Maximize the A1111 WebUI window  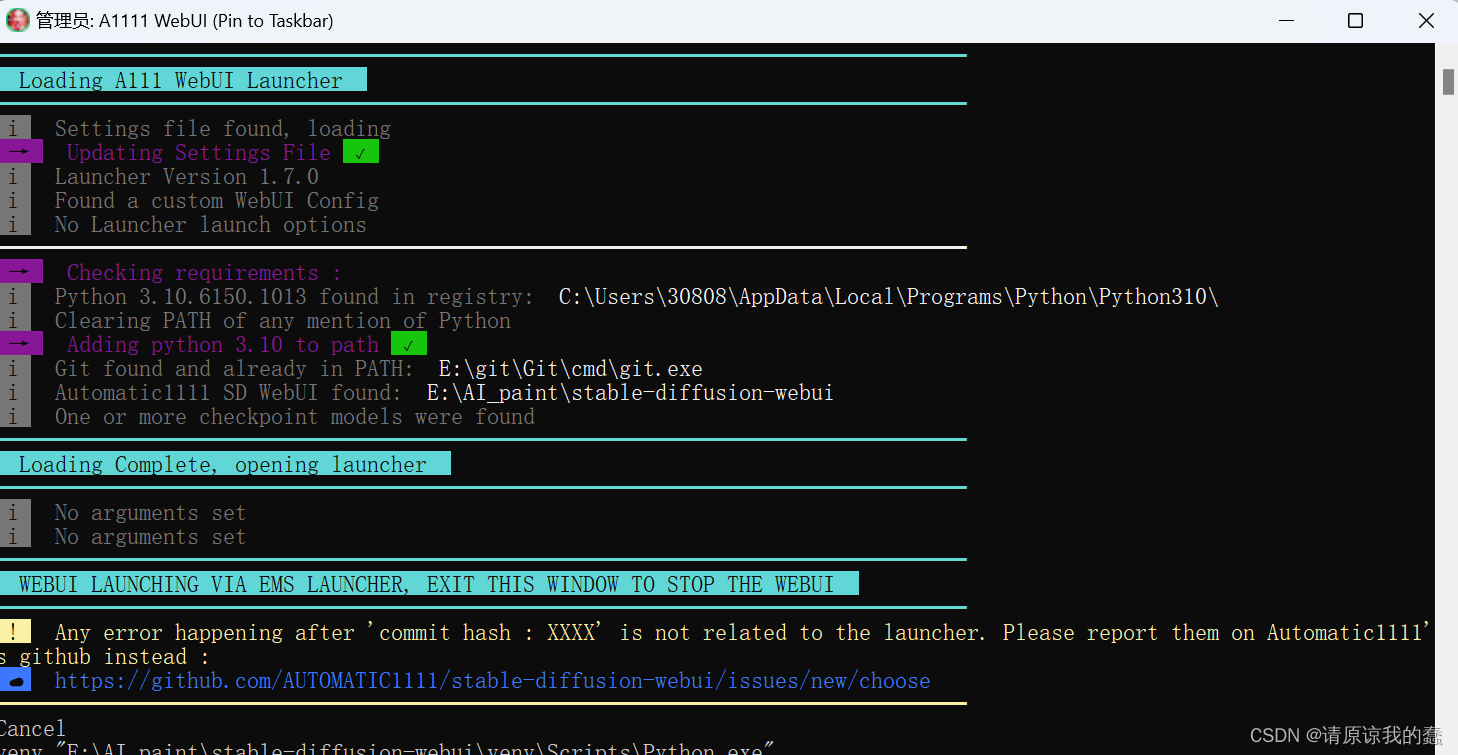(x=1355, y=21)
